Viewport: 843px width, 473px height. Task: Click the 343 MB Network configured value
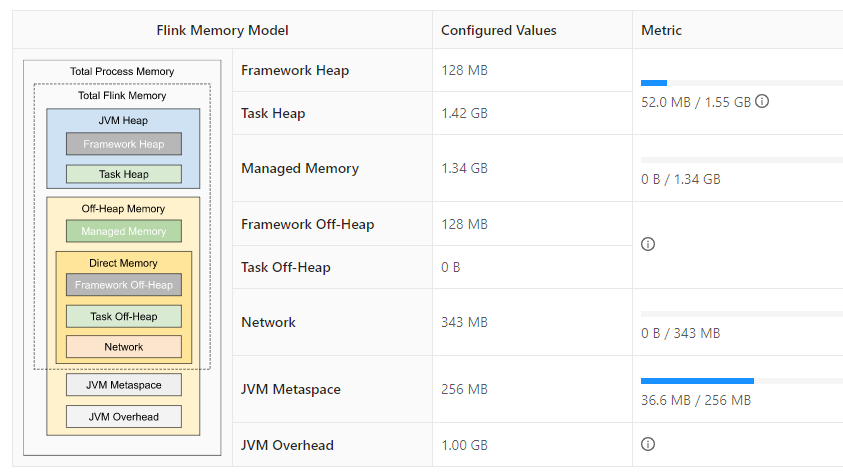point(464,323)
